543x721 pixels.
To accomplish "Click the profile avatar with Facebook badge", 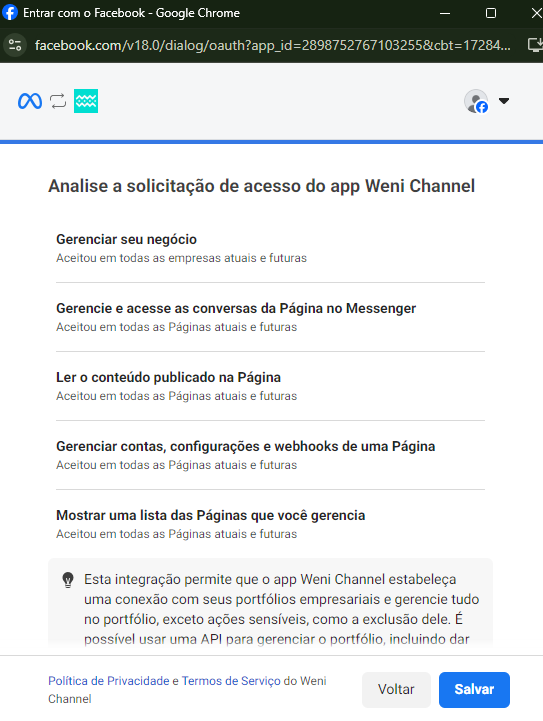I will (476, 101).
